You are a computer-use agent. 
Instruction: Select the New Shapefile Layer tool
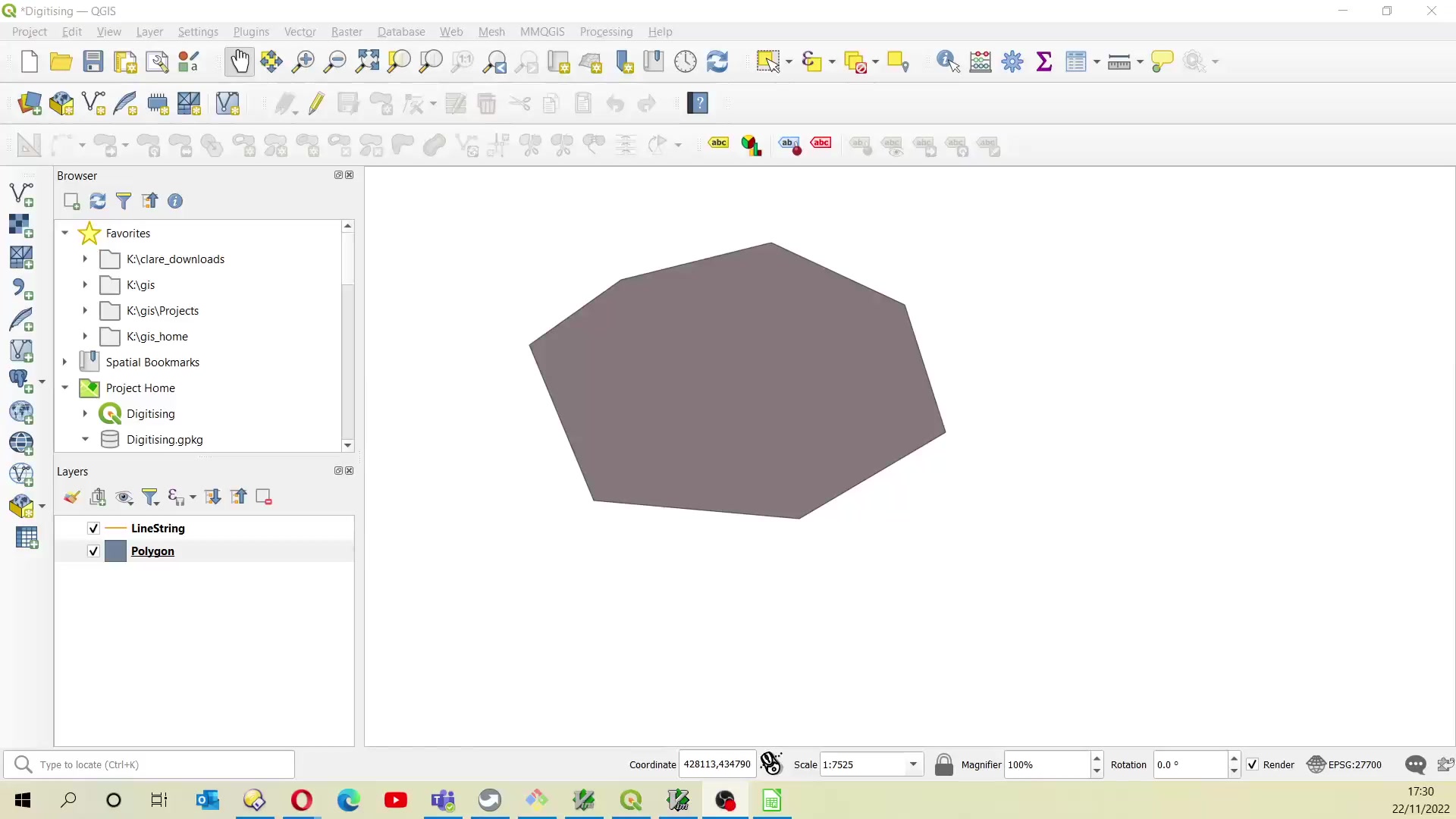(x=93, y=104)
